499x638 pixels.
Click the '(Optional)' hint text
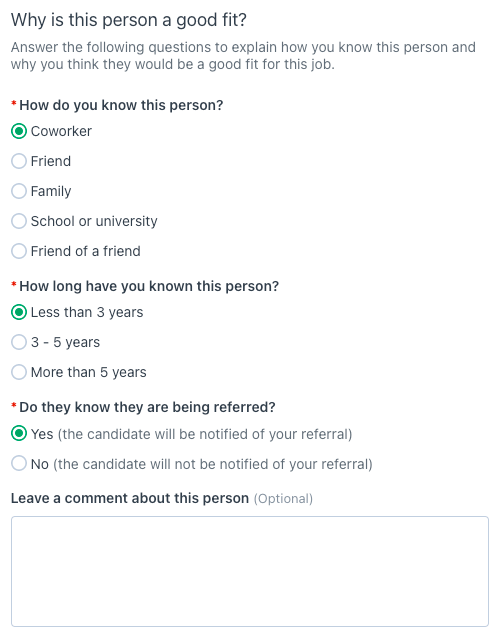click(283, 498)
